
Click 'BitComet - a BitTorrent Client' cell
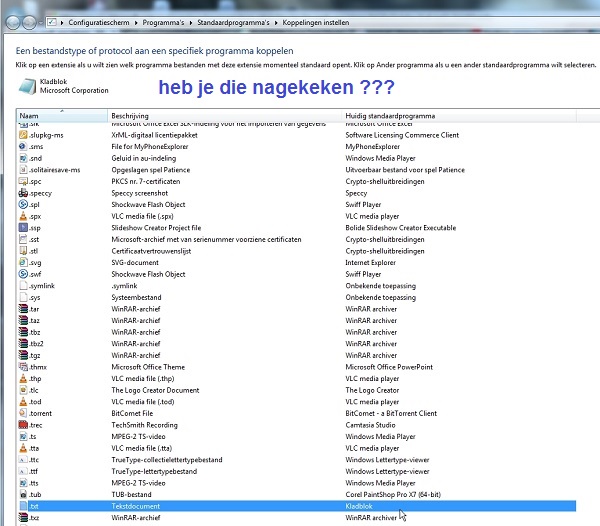point(391,413)
